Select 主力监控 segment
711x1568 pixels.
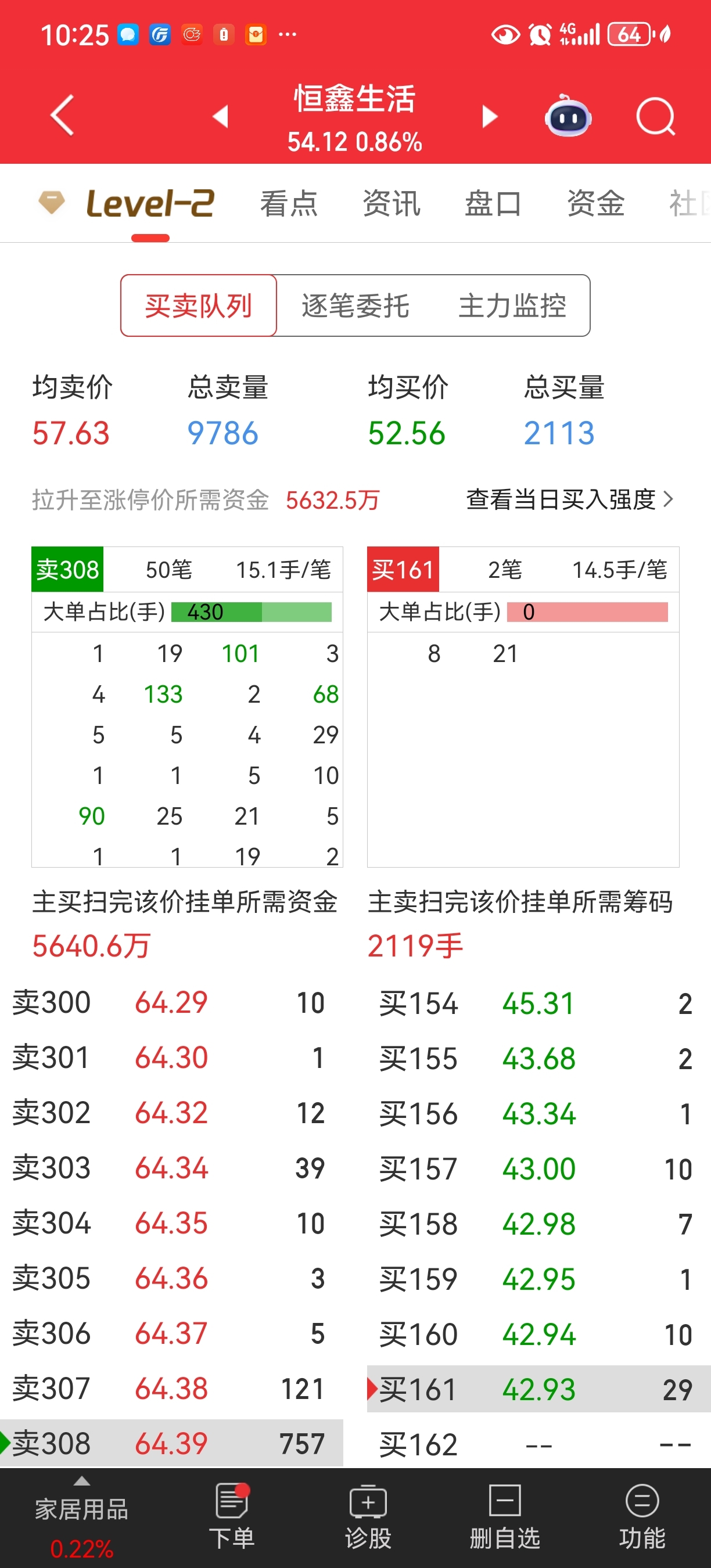512,305
